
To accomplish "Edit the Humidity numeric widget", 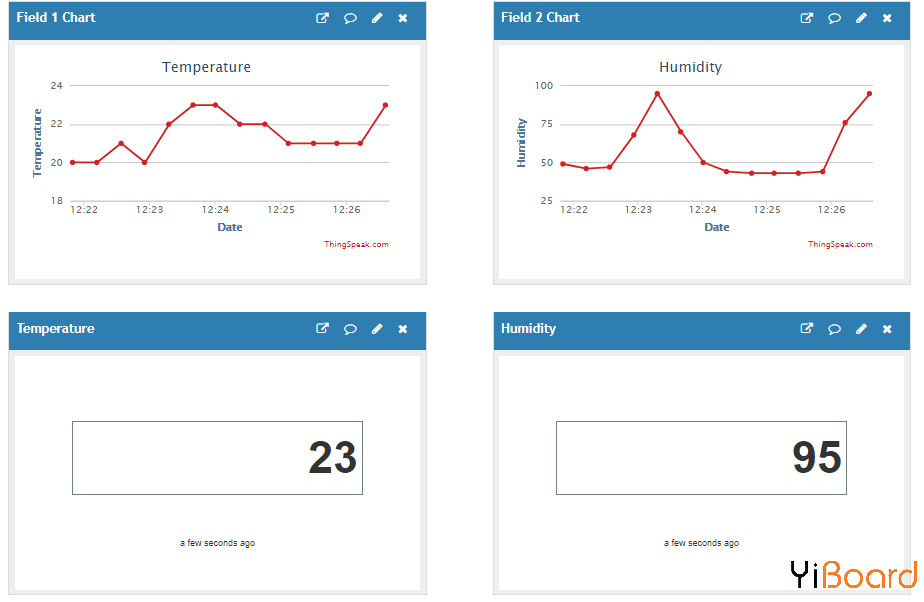I will (862, 329).
